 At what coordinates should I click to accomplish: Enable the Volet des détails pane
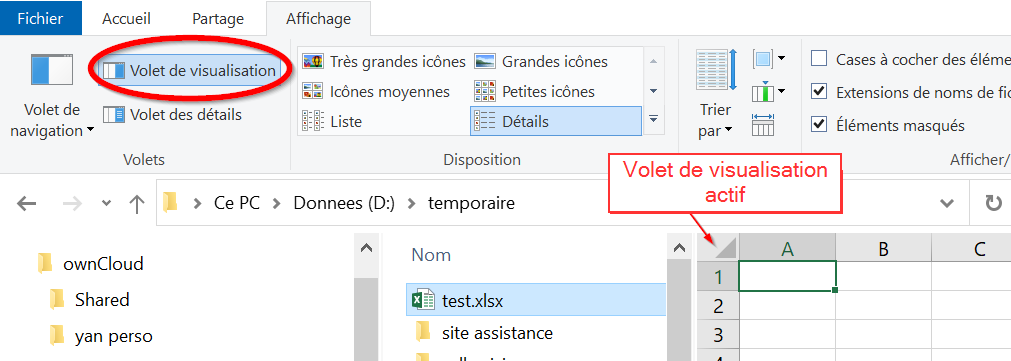pos(172,115)
